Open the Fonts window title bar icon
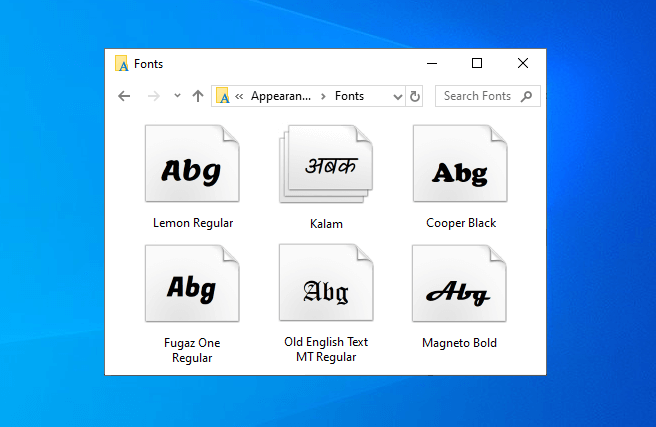 click(122, 64)
